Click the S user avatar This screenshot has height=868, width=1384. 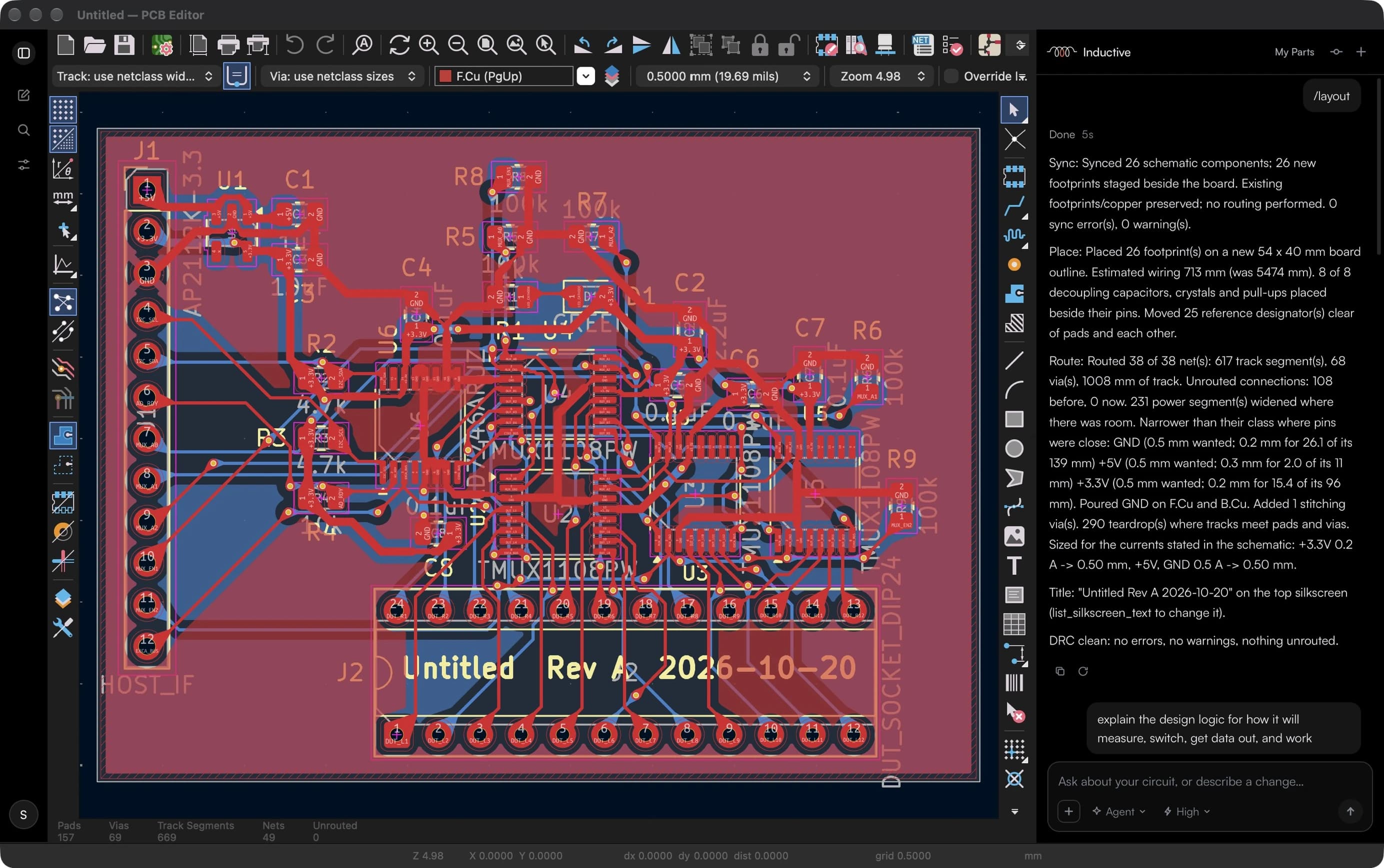(23, 815)
